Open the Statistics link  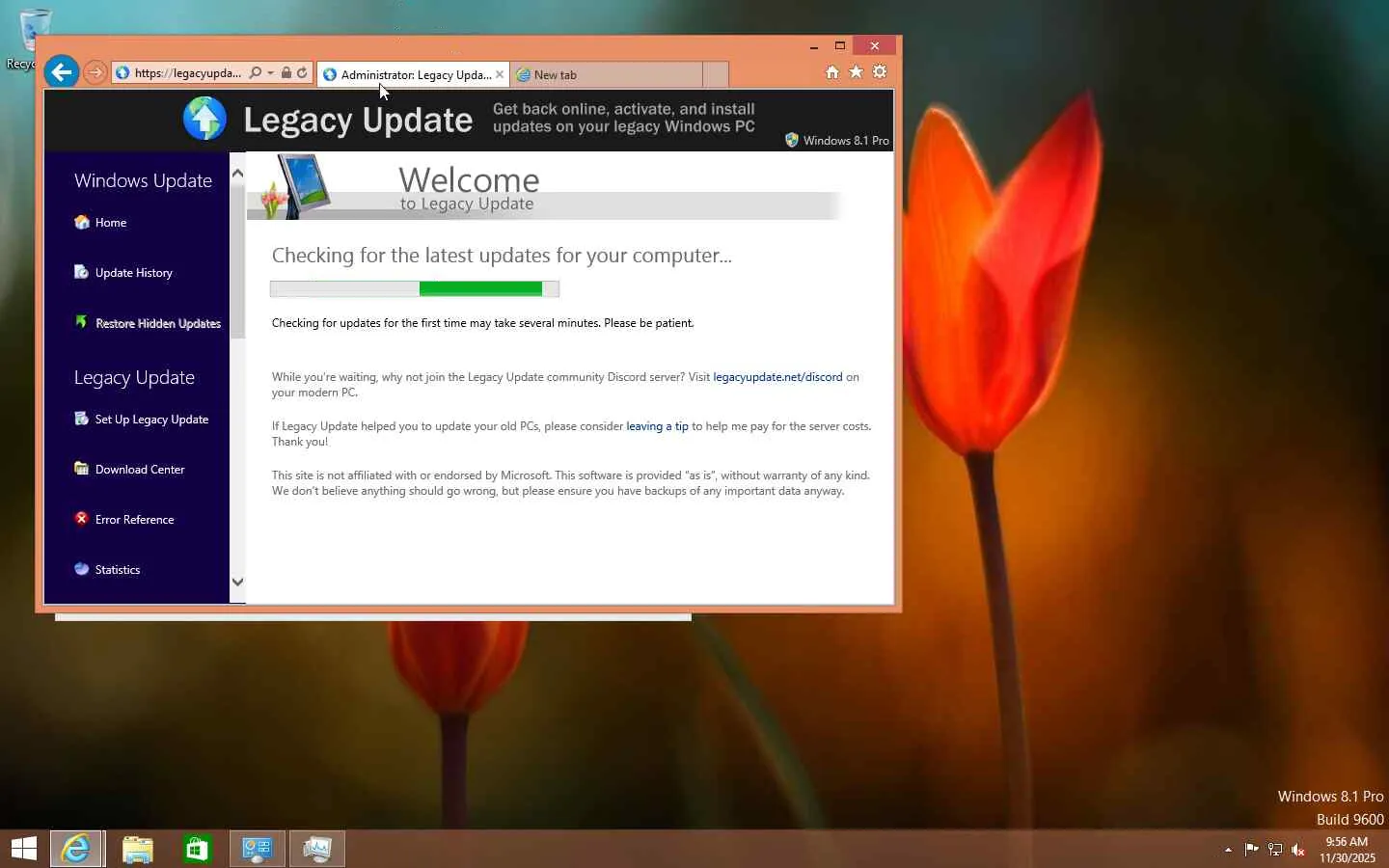[x=118, y=570]
